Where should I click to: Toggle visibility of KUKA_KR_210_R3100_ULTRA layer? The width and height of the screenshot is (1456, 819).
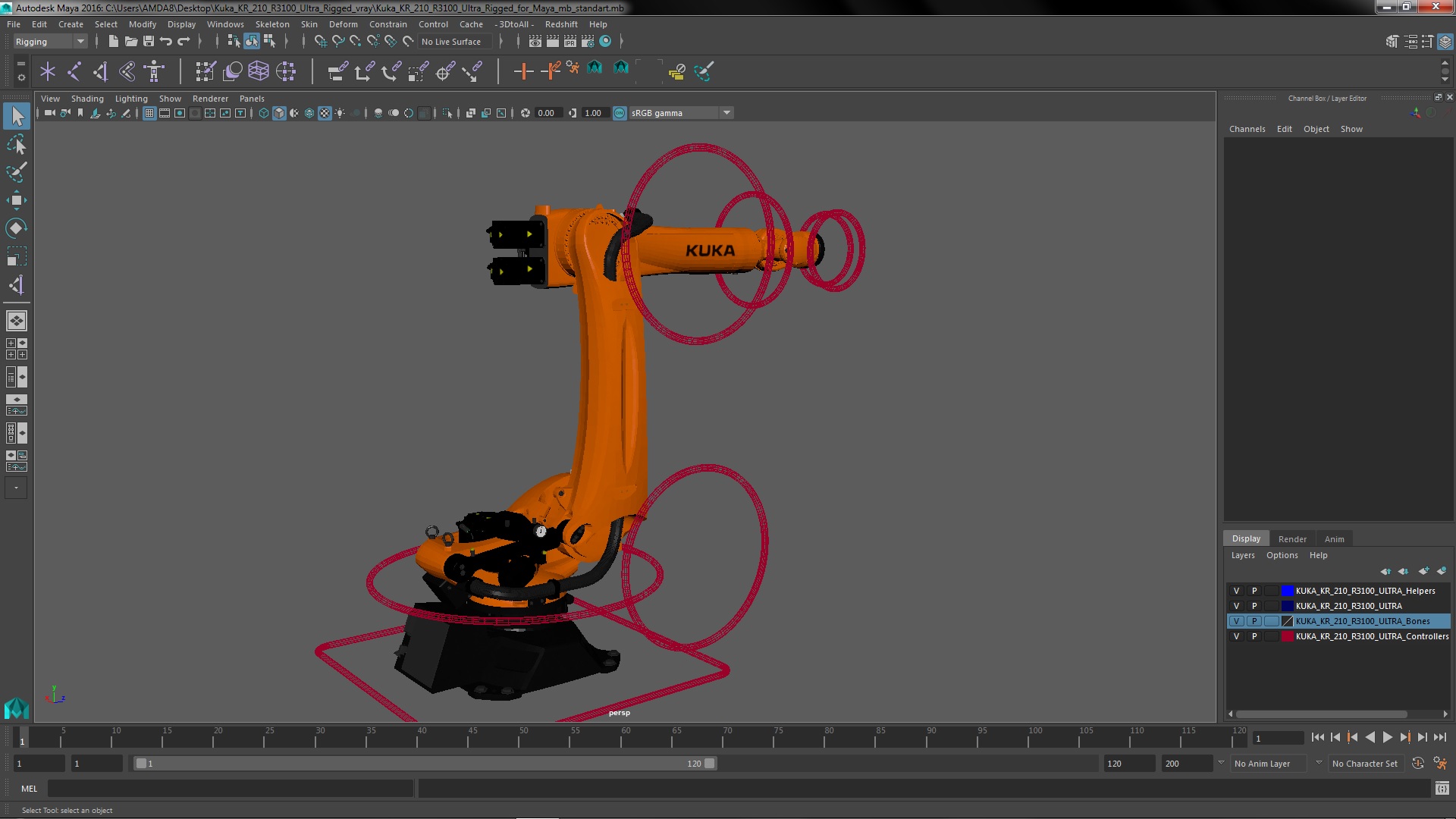[1236, 606]
